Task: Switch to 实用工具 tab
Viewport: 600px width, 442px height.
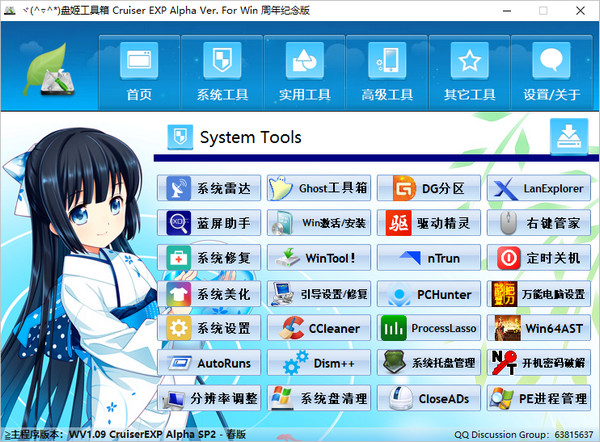Action: pyautogui.click(x=305, y=73)
